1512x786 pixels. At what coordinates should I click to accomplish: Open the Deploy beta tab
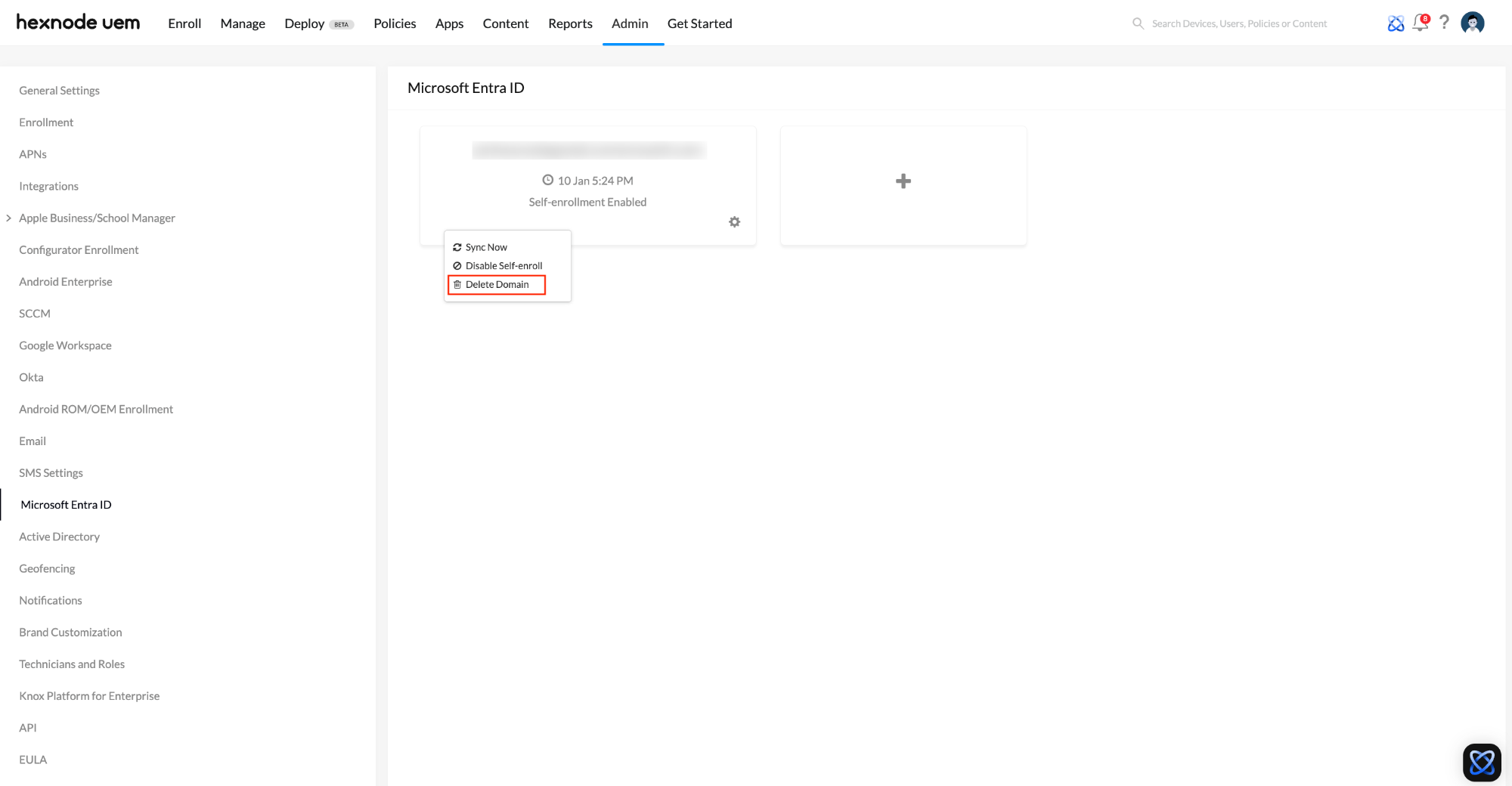click(x=319, y=23)
